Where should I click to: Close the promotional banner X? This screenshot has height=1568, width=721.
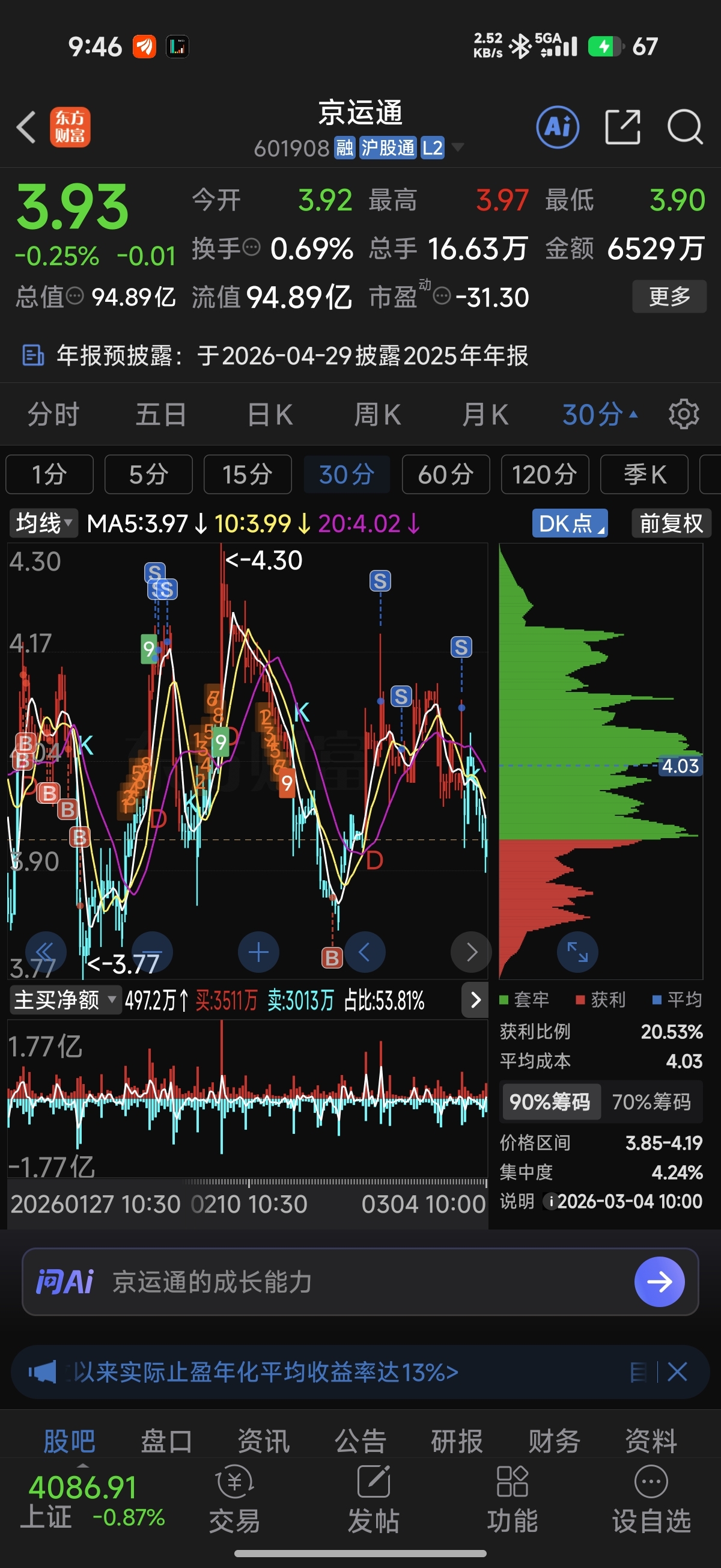coord(677,1372)
